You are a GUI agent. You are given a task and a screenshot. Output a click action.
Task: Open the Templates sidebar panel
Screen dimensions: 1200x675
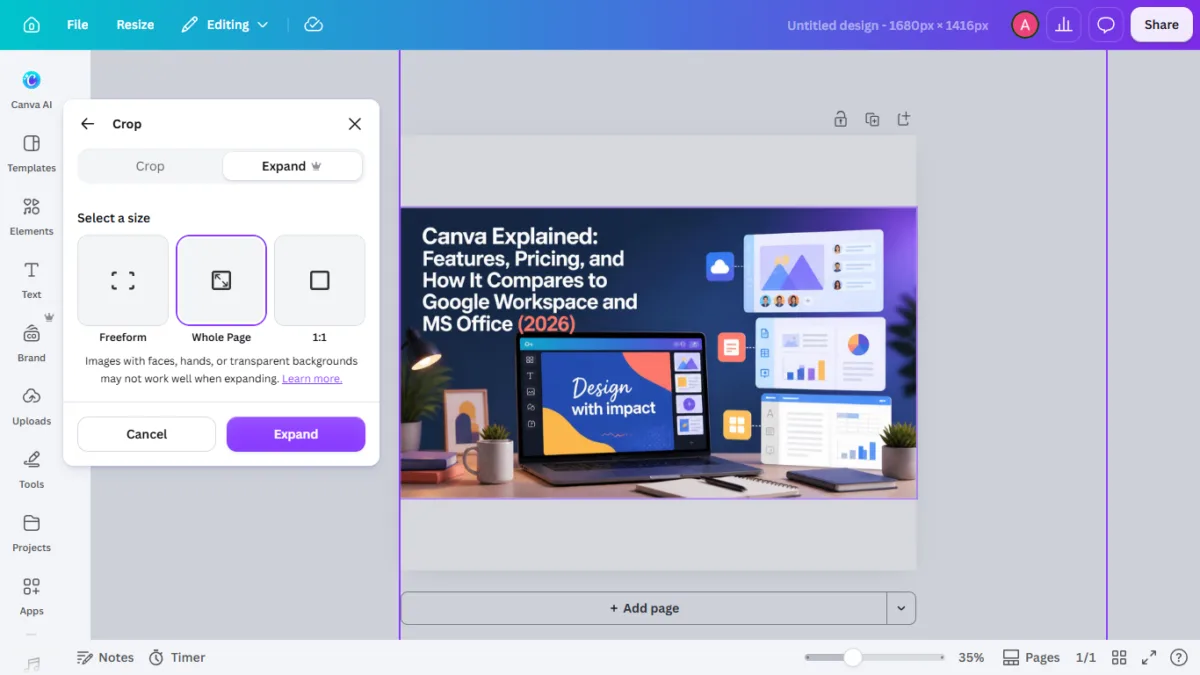click(32, 153)
